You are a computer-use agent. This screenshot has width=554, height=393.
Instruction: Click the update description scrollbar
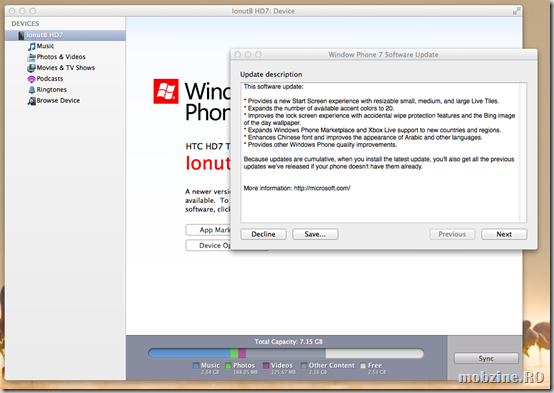[x=523, y=152]
